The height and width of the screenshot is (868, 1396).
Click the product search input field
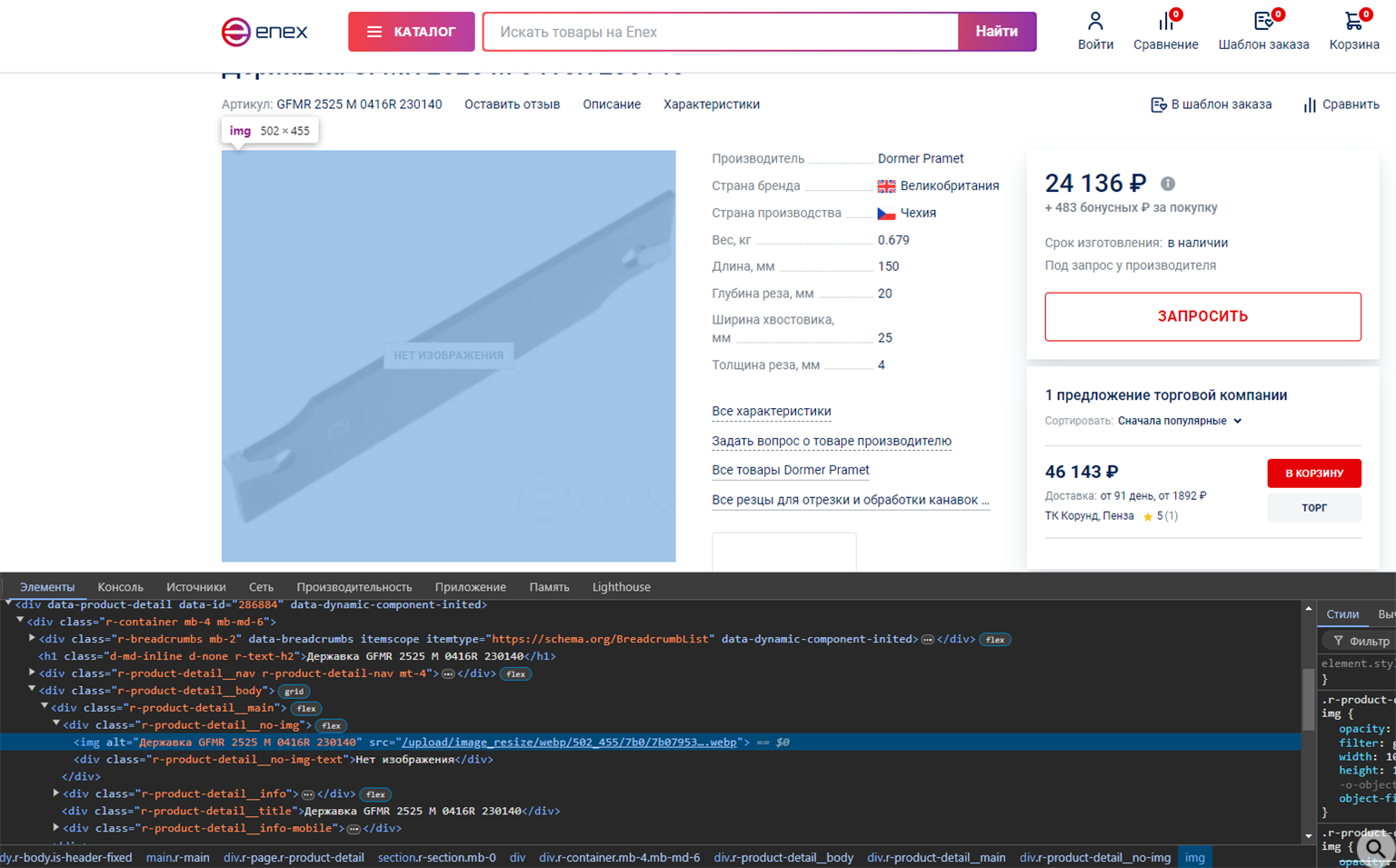[x=720, y=32]
